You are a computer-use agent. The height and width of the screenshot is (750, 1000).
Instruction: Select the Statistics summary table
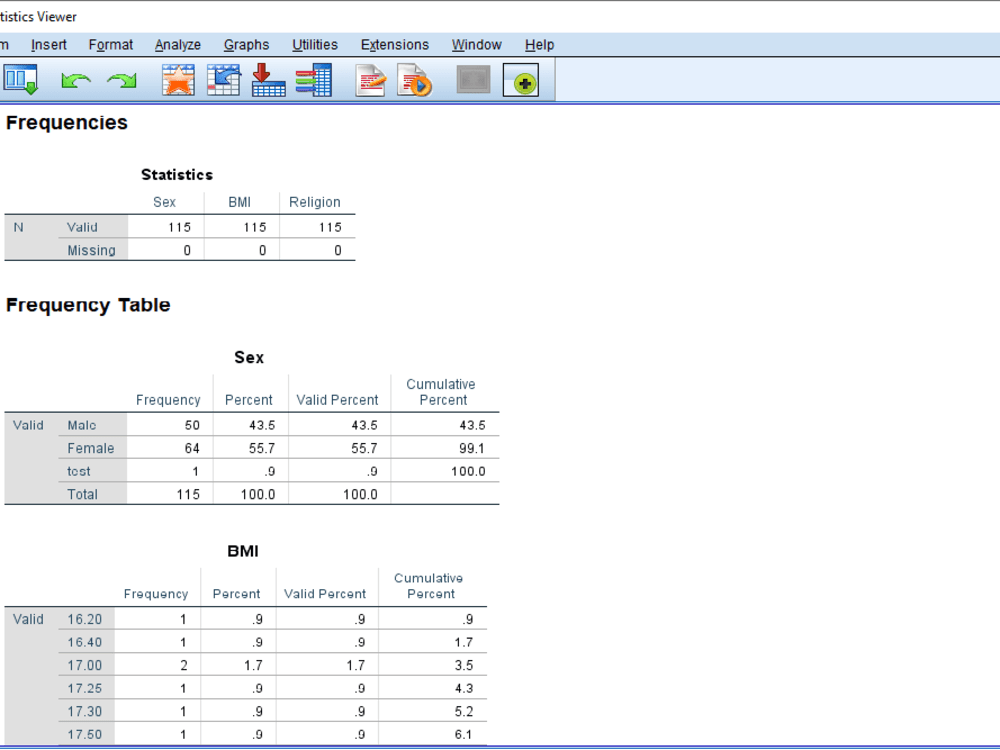tap(180, 225)
